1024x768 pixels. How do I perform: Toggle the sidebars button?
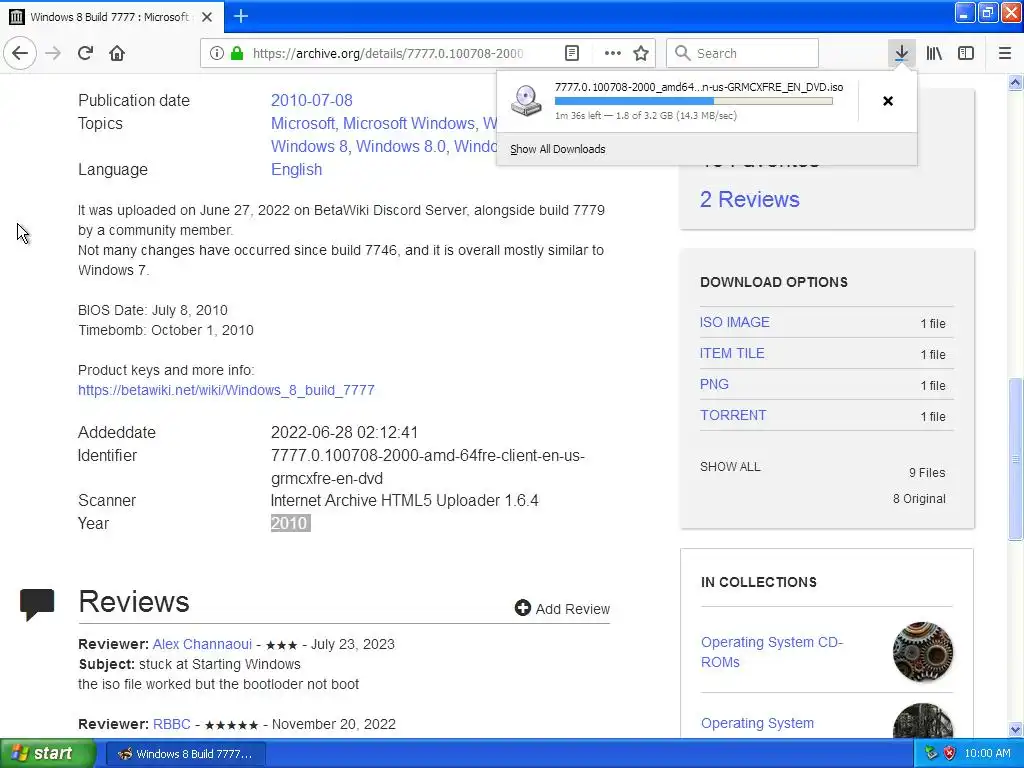coord(966,53)
